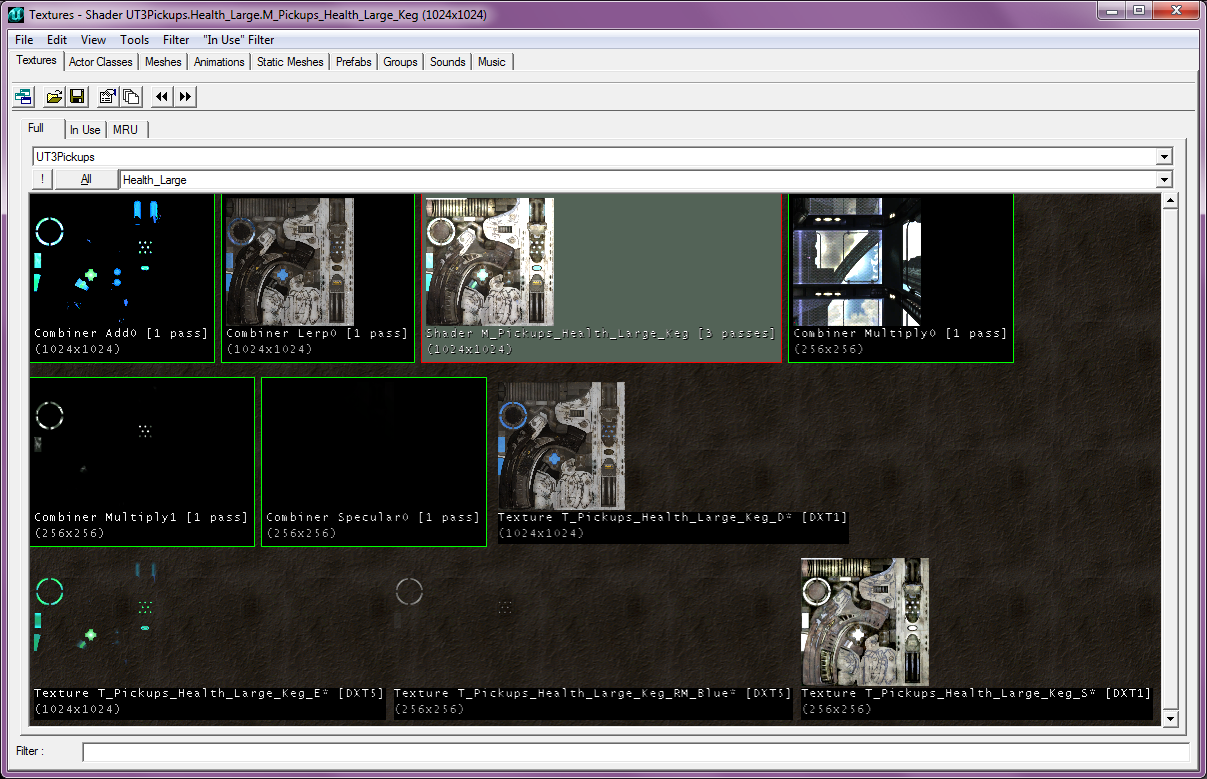Go to previous group with rewind arrows
The image size is (1207, 779).
click(x=162, y=97)
